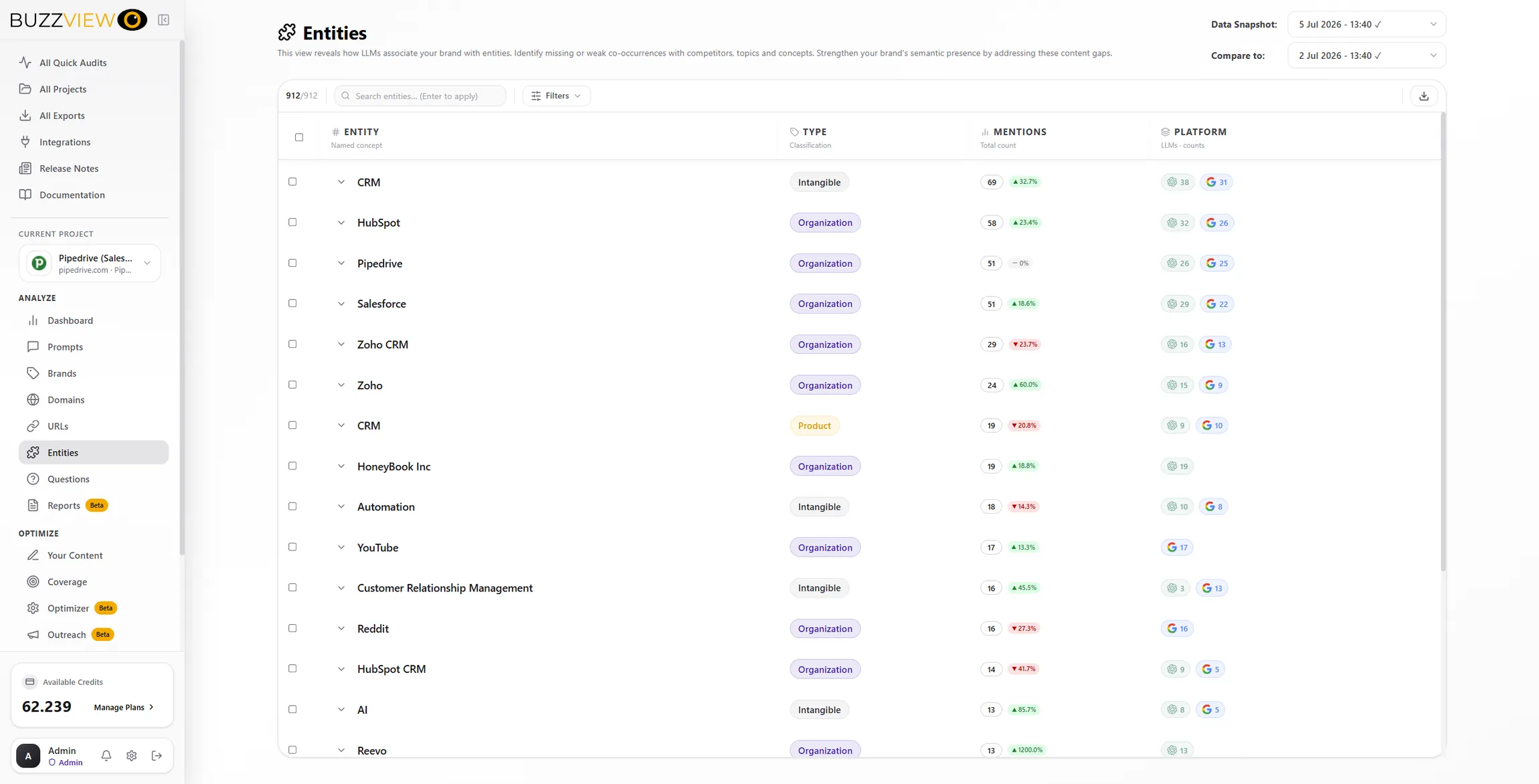Click the sidebar vertical scrollbar

click(x=182, y=298)
